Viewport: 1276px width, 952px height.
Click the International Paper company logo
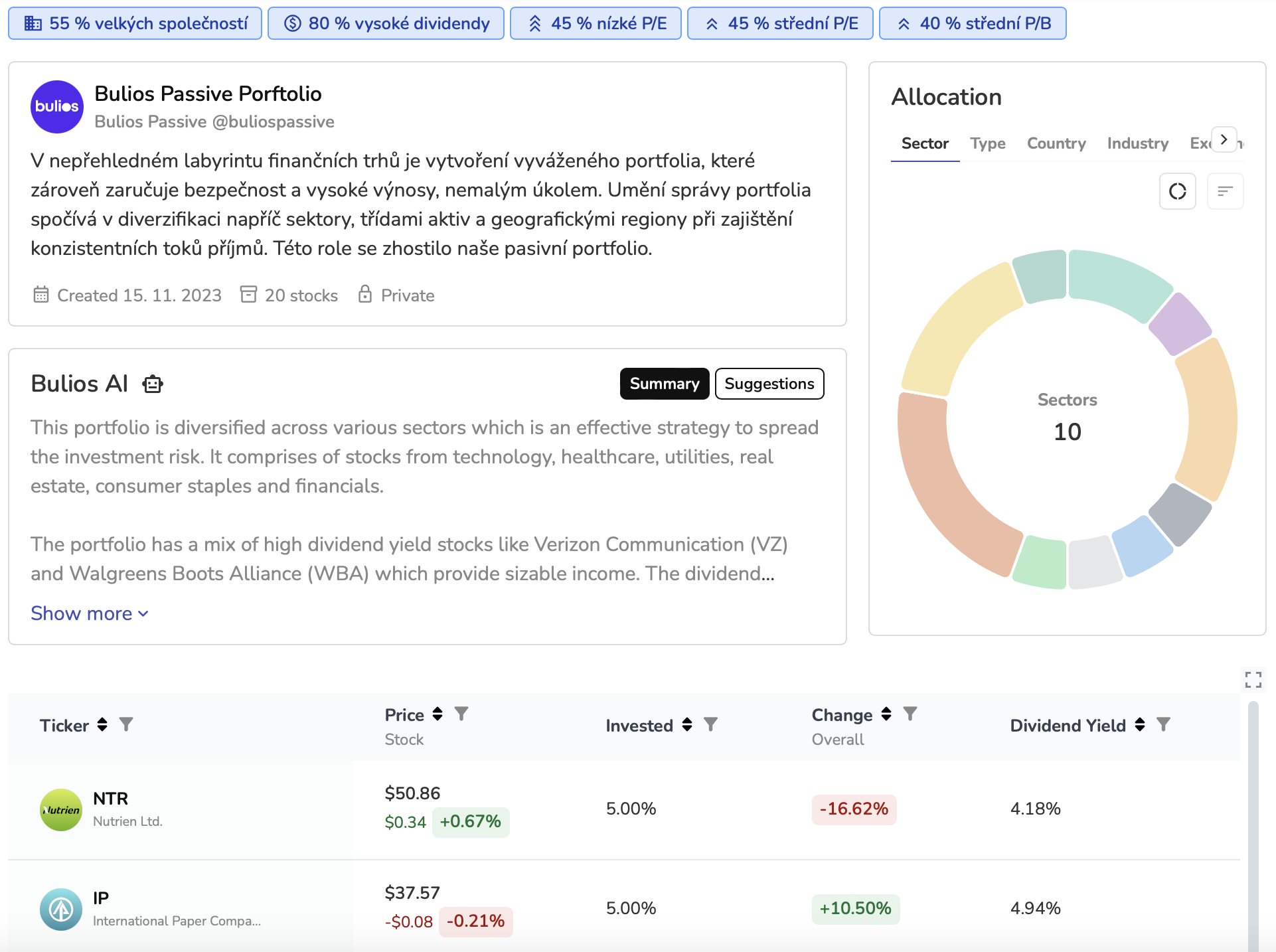coord(61,909)
